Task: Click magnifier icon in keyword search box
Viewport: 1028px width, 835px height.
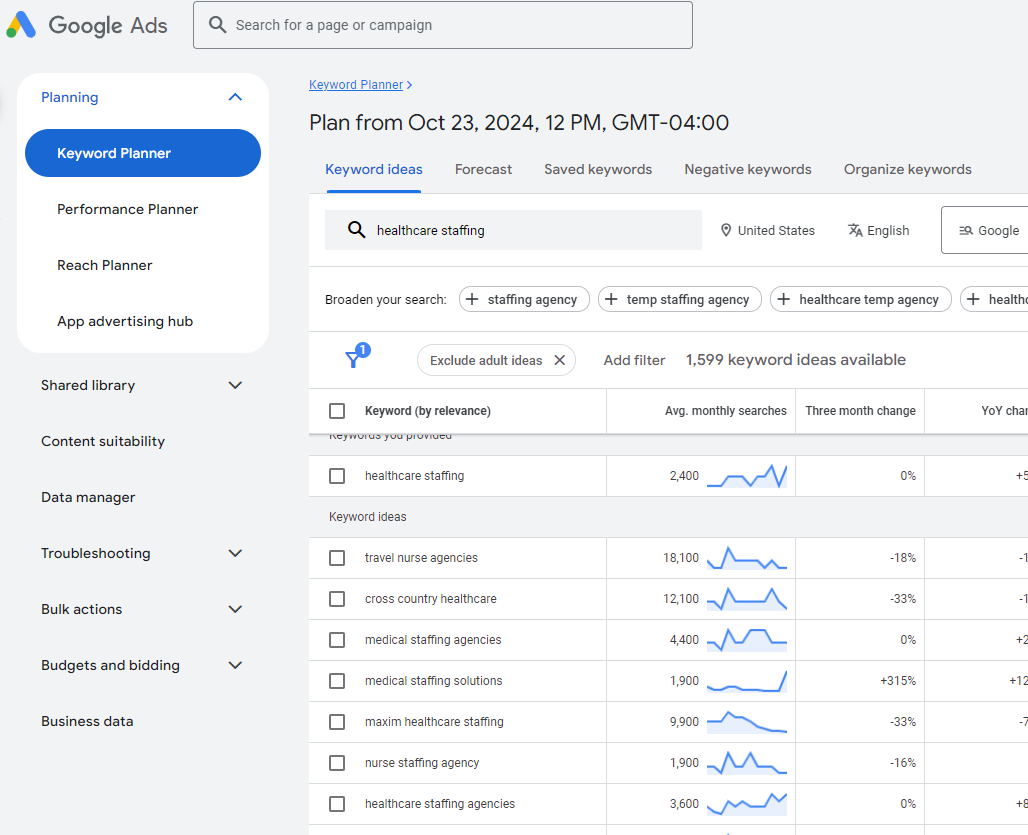Action: point(357,229)
